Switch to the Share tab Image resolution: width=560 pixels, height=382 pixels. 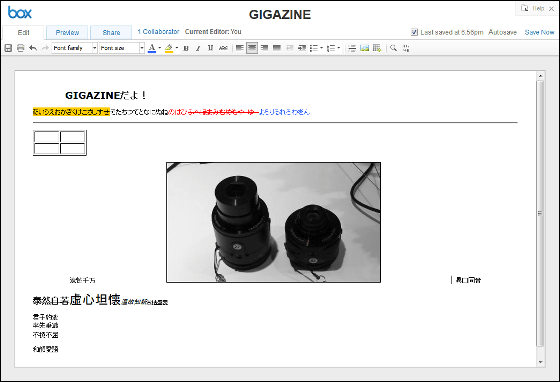[111, 32]
